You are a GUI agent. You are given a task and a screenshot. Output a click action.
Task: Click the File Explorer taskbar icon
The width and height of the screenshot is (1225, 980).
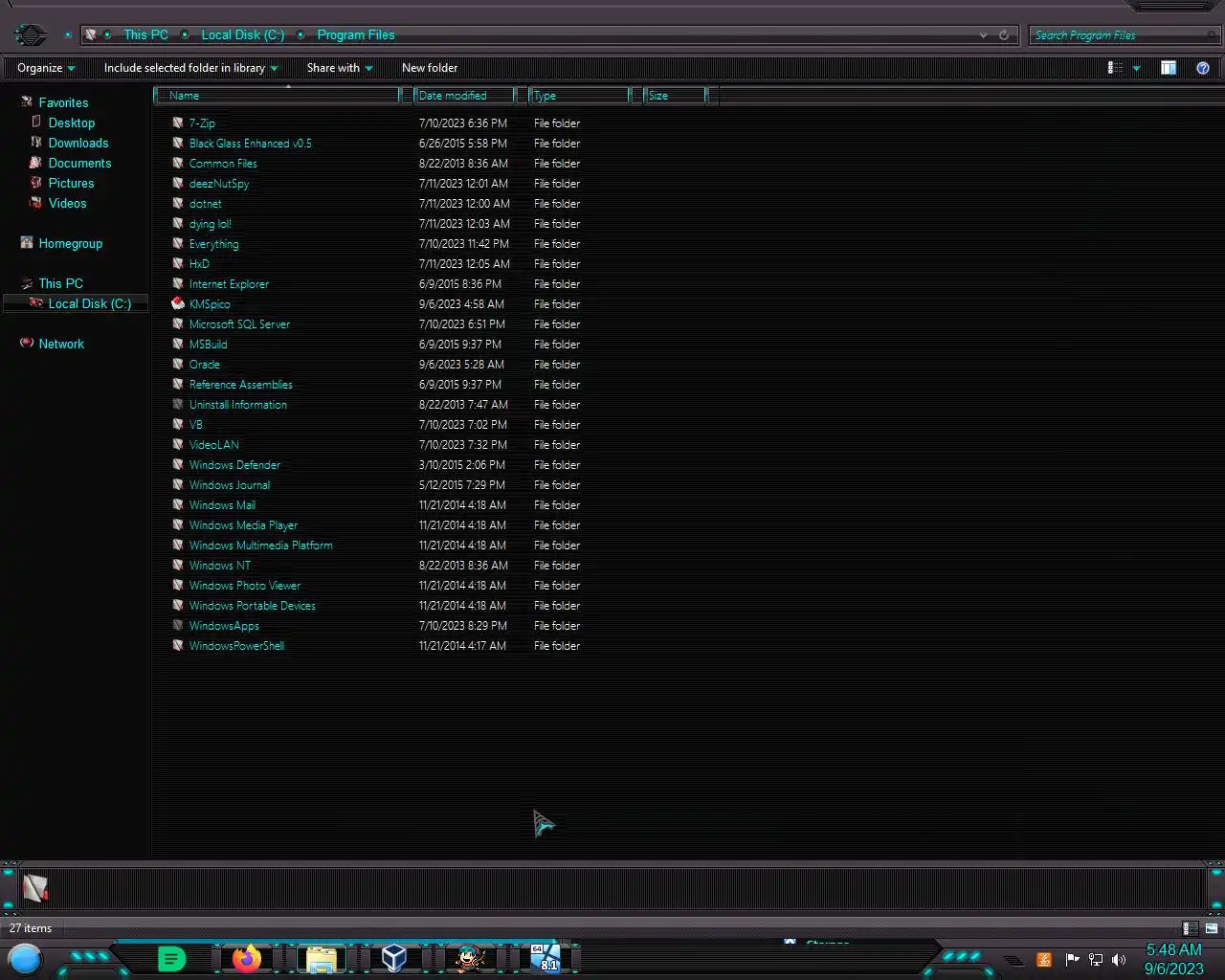(321, 958)
